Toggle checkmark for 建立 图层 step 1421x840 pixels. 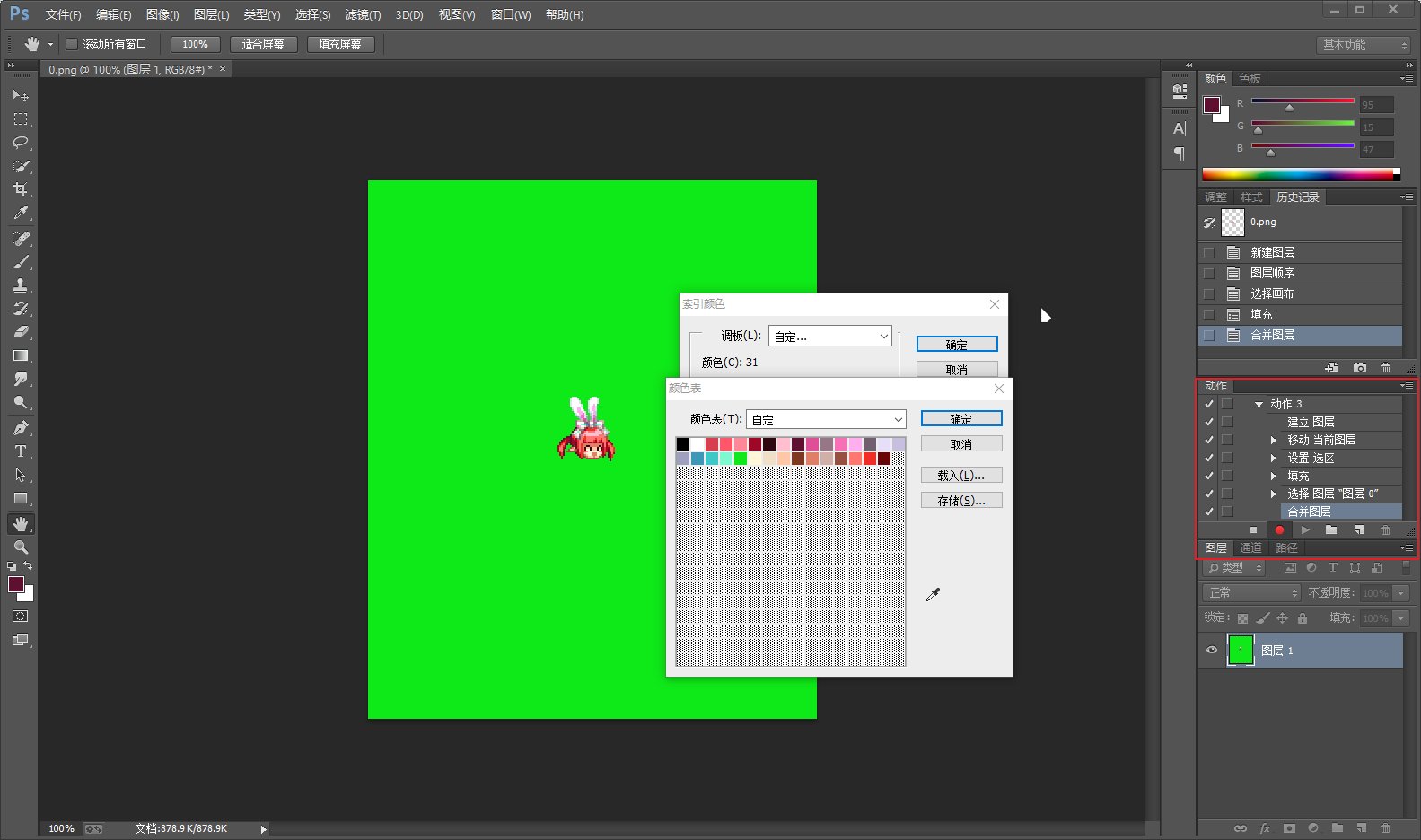[x=1209, y=422]
